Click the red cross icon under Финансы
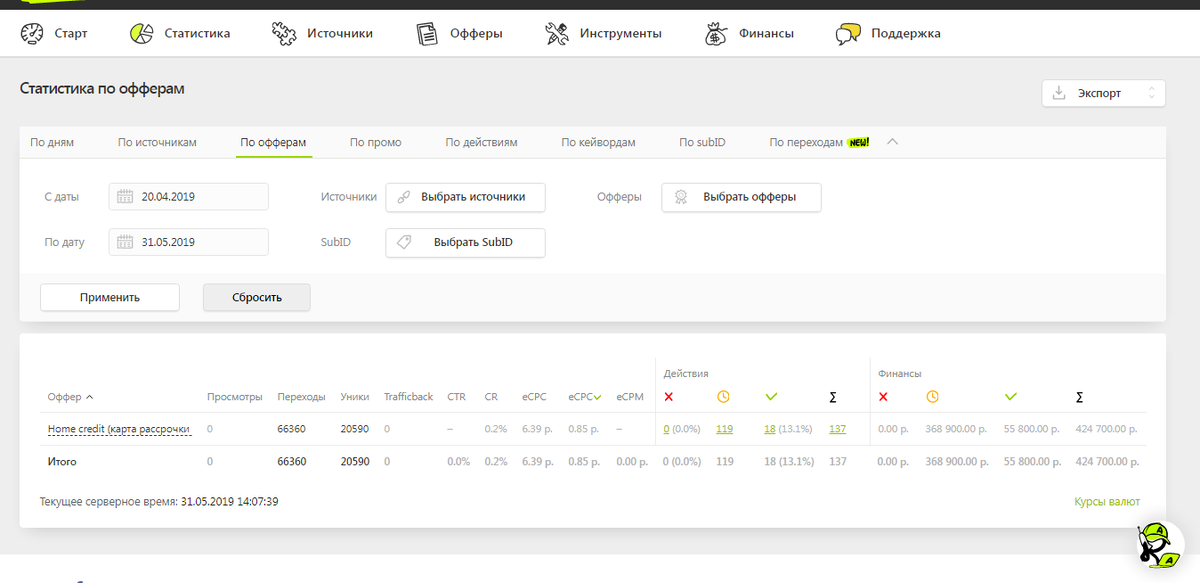The height and width of the screenshot is (583, 1200). [883, 397]
